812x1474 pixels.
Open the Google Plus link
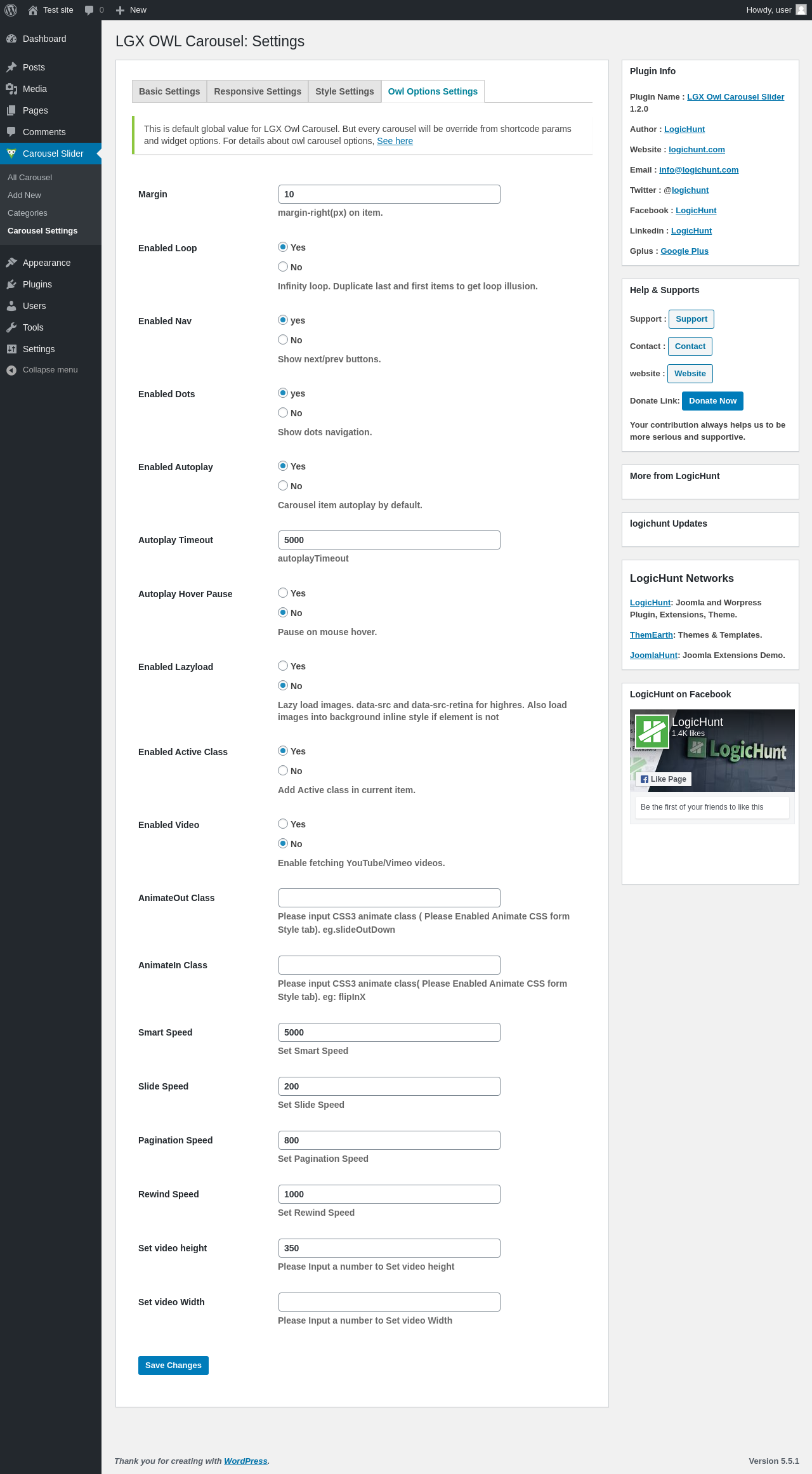pos(684,251)
